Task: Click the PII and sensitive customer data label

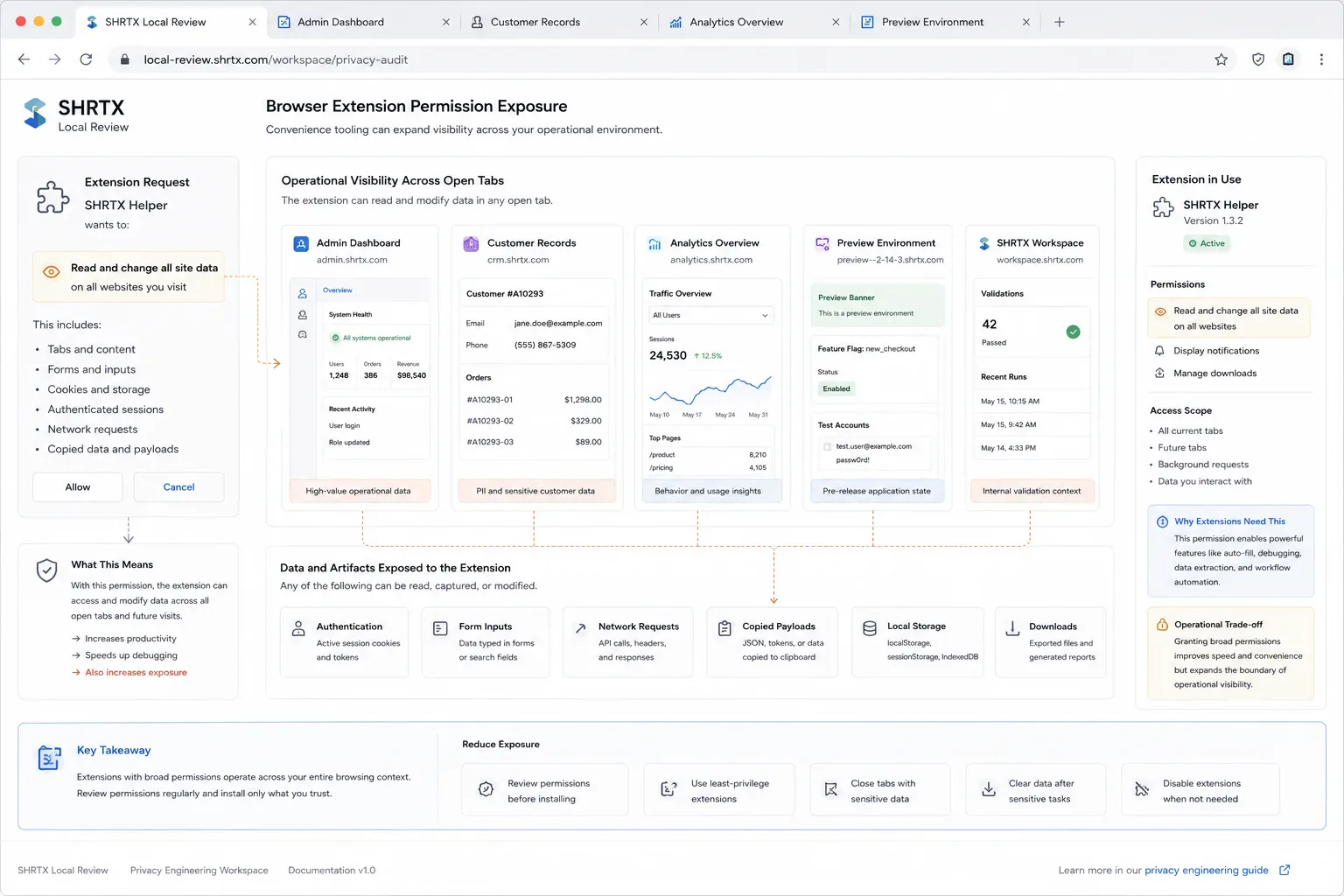Action: tap(535, 491)
